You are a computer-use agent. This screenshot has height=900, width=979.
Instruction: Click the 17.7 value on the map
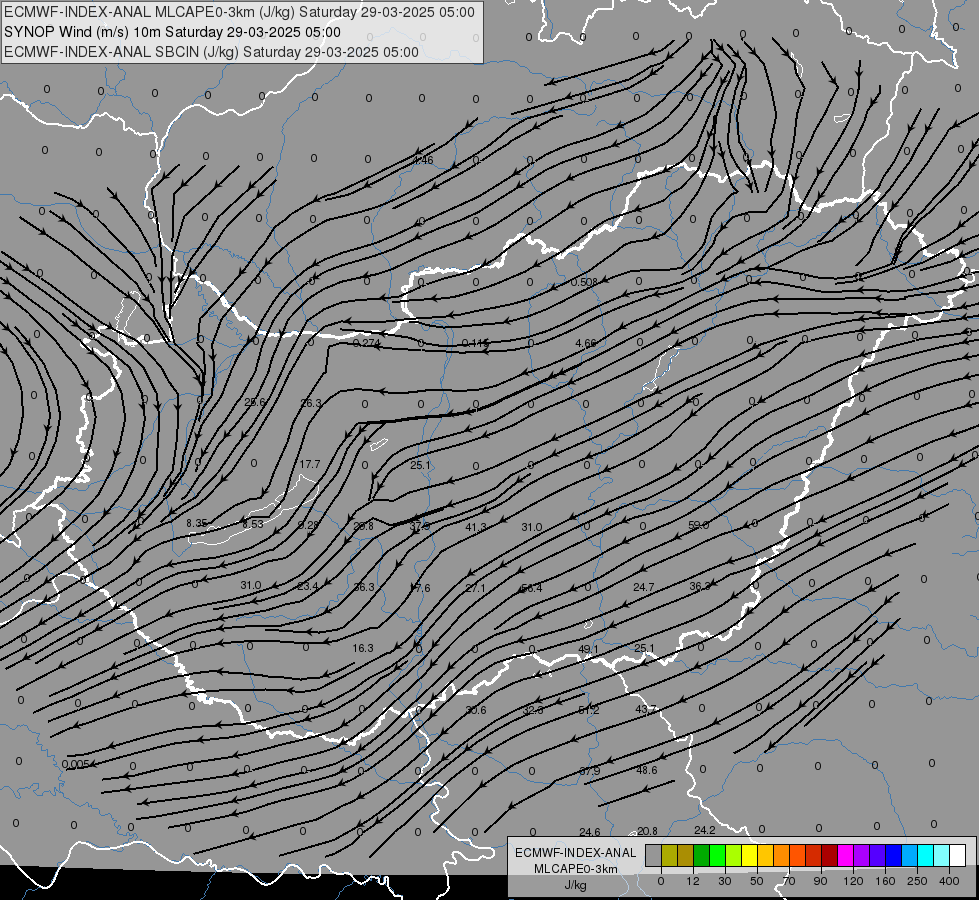pos(310,464)
